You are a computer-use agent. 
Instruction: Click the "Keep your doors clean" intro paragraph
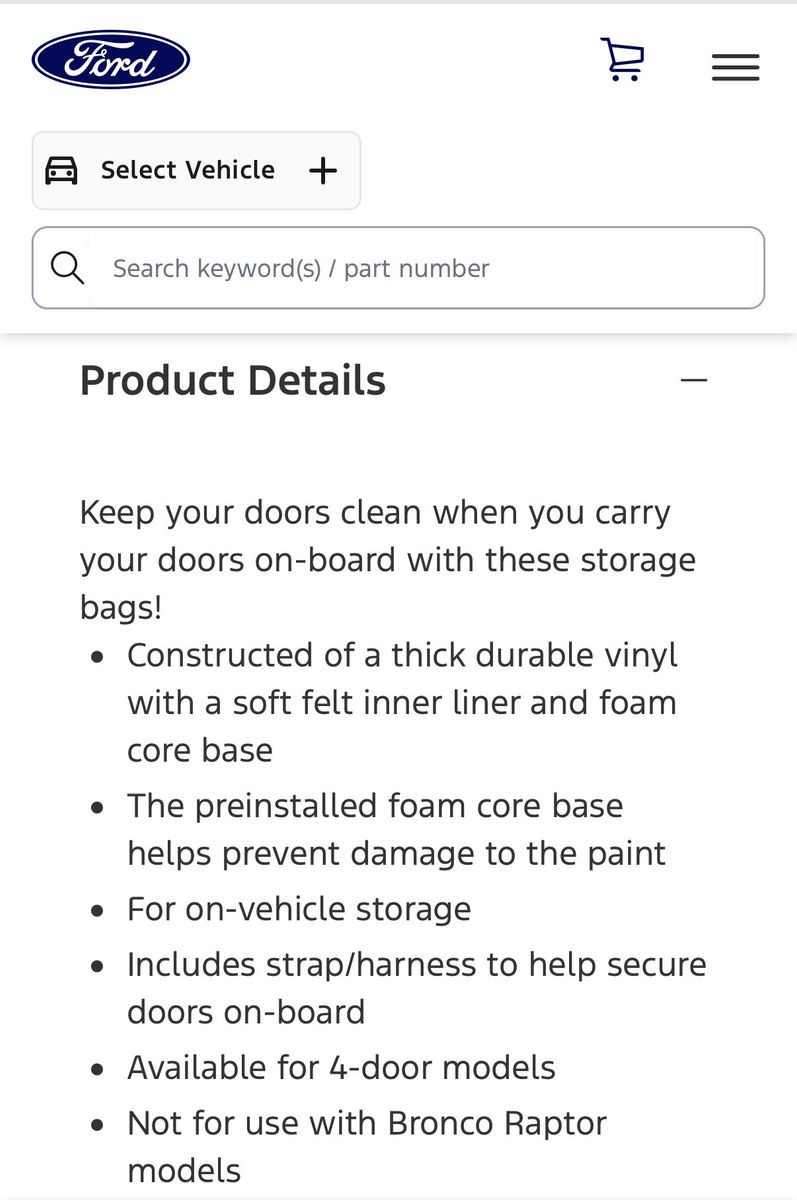[388, 559]
